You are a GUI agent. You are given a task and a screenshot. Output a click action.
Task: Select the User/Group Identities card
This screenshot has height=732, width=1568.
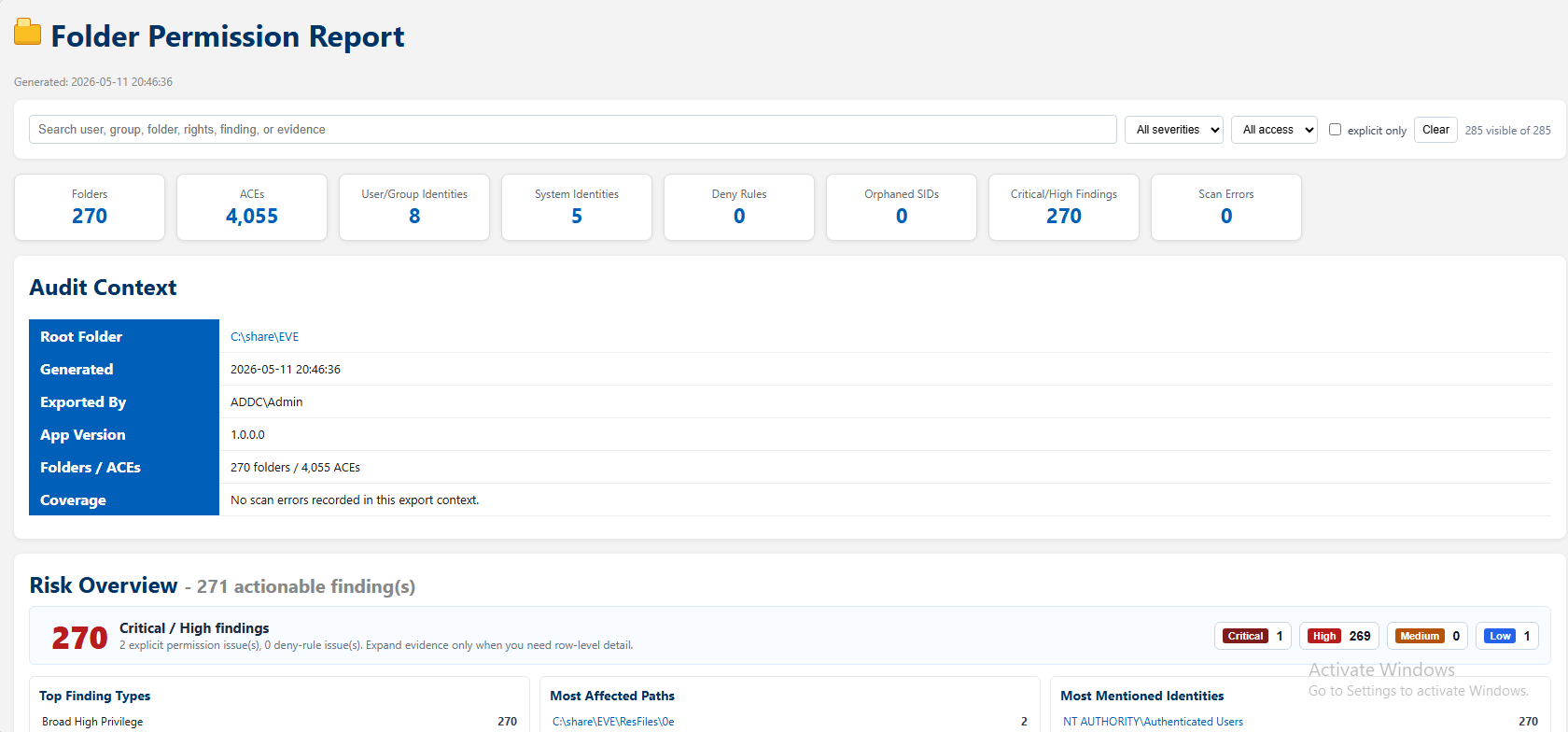pos(414,207)
